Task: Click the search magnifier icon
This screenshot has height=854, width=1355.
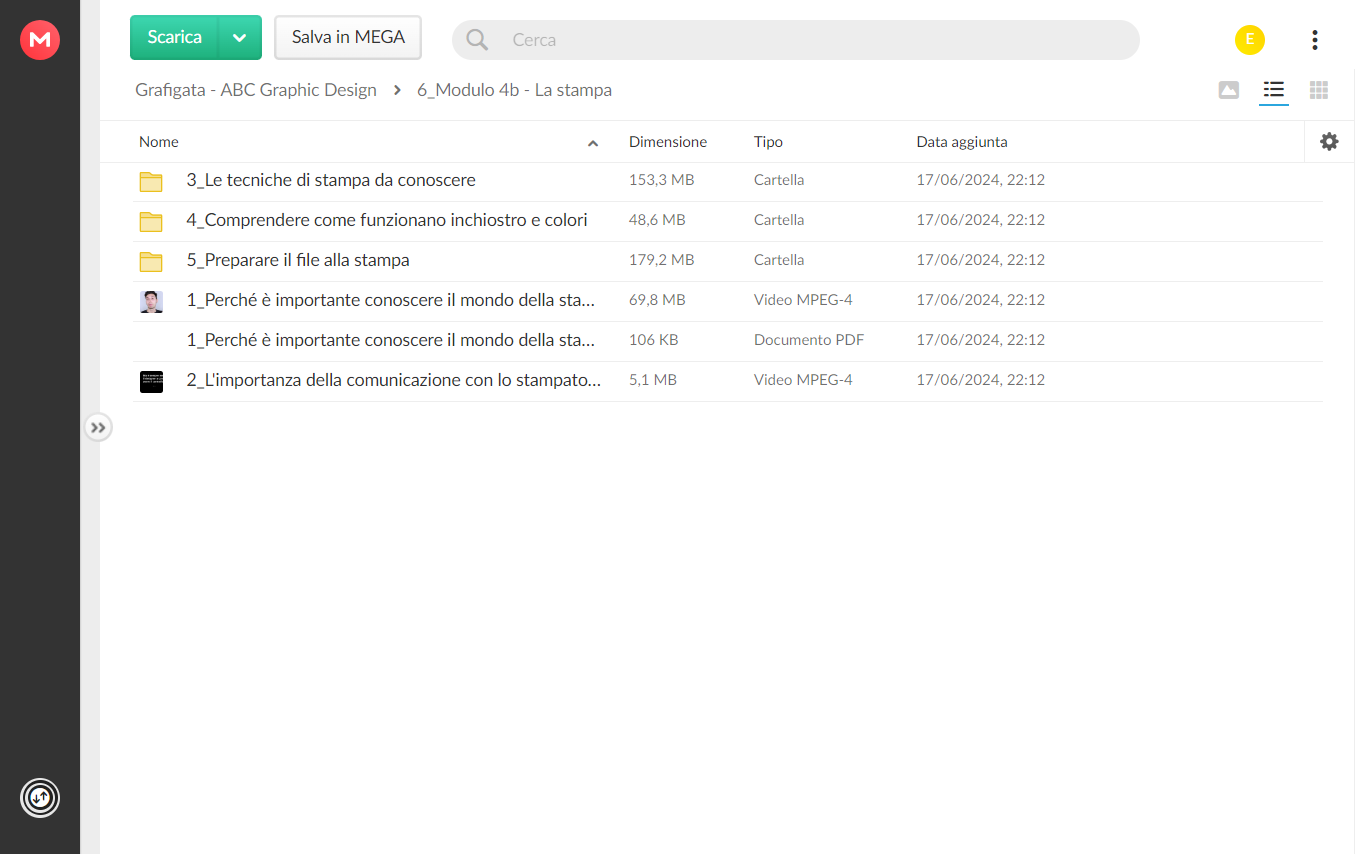Action: click(x=477, y=40)
